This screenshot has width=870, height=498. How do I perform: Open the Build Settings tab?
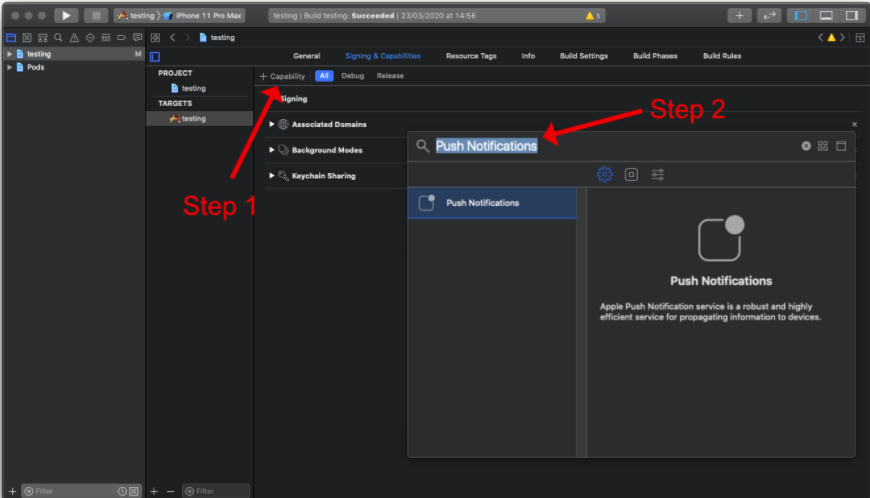tap(584, 56)
